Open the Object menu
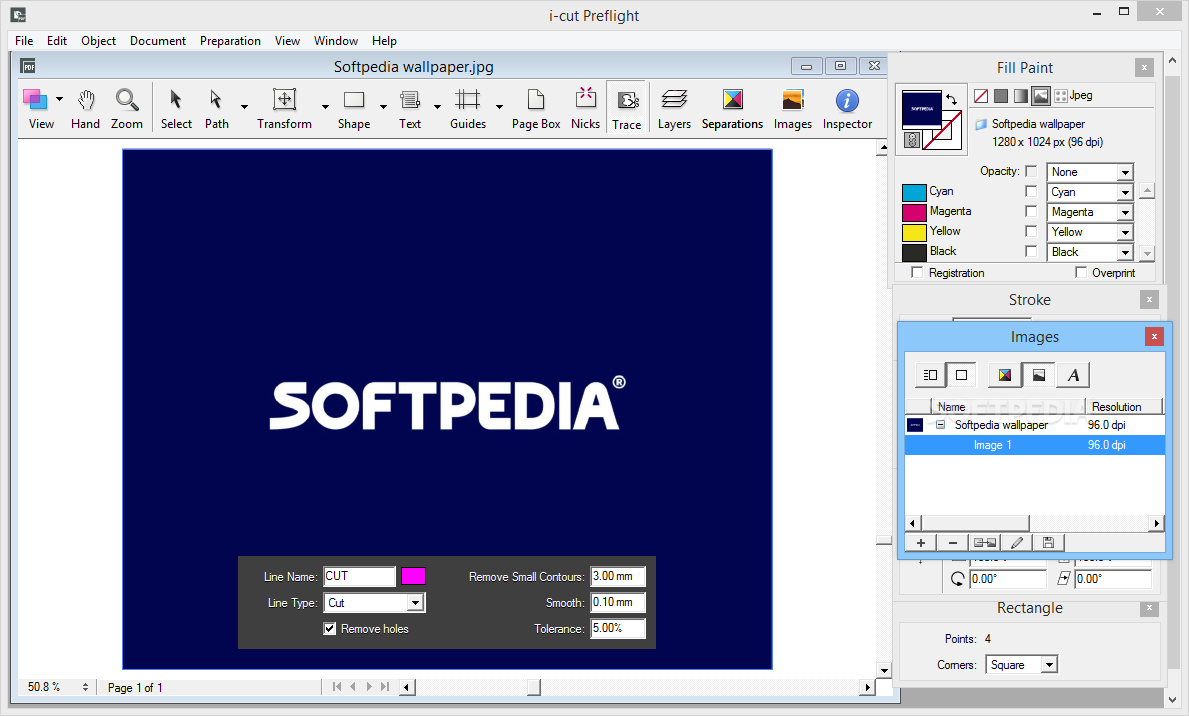 (x=99, y=41)
